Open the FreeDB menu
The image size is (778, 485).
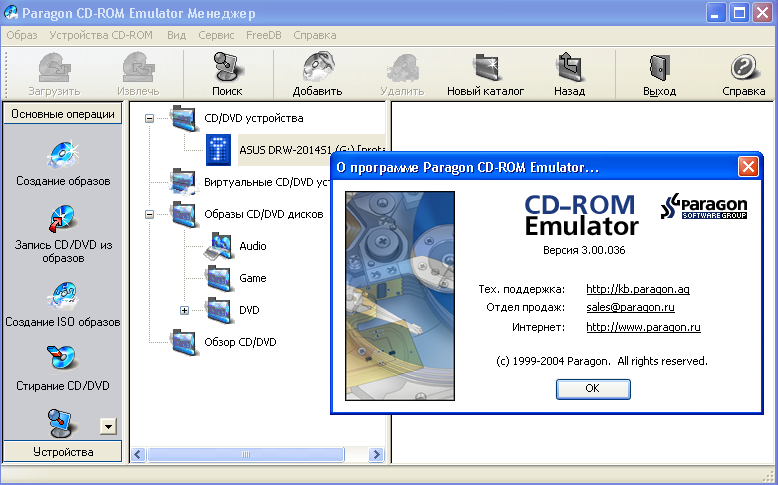(263, 35)
